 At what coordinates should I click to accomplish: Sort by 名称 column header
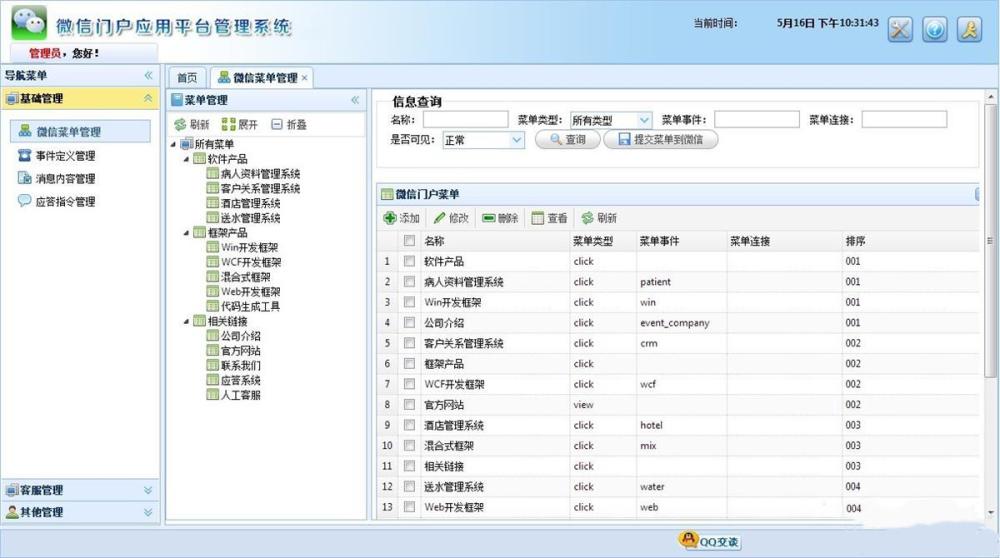click(434, 241)
